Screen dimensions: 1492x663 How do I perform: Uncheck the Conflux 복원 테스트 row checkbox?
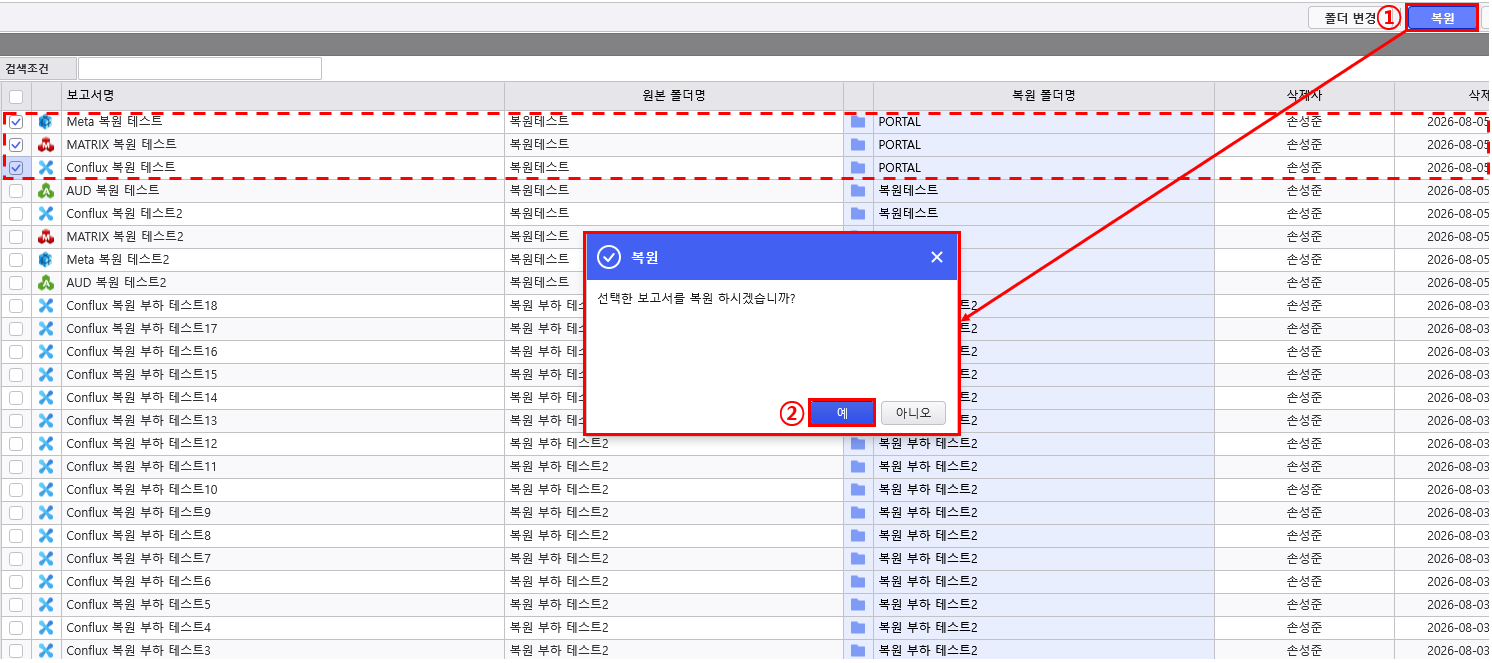(16, 168)
